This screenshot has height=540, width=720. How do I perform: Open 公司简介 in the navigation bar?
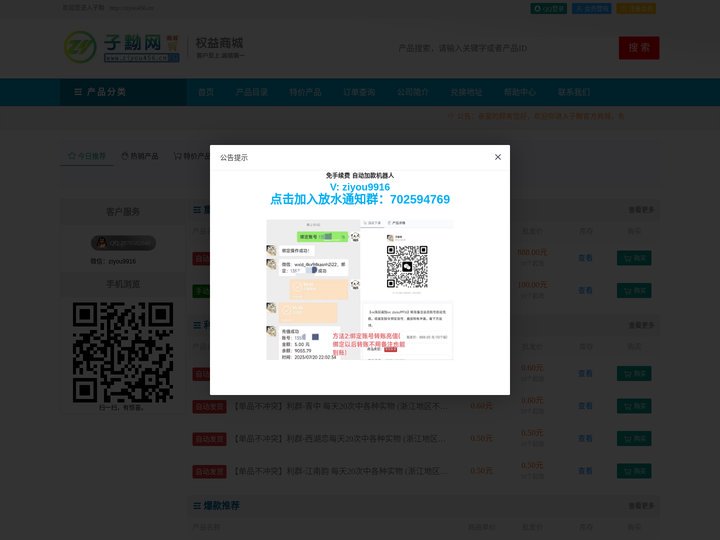point(413,92)
